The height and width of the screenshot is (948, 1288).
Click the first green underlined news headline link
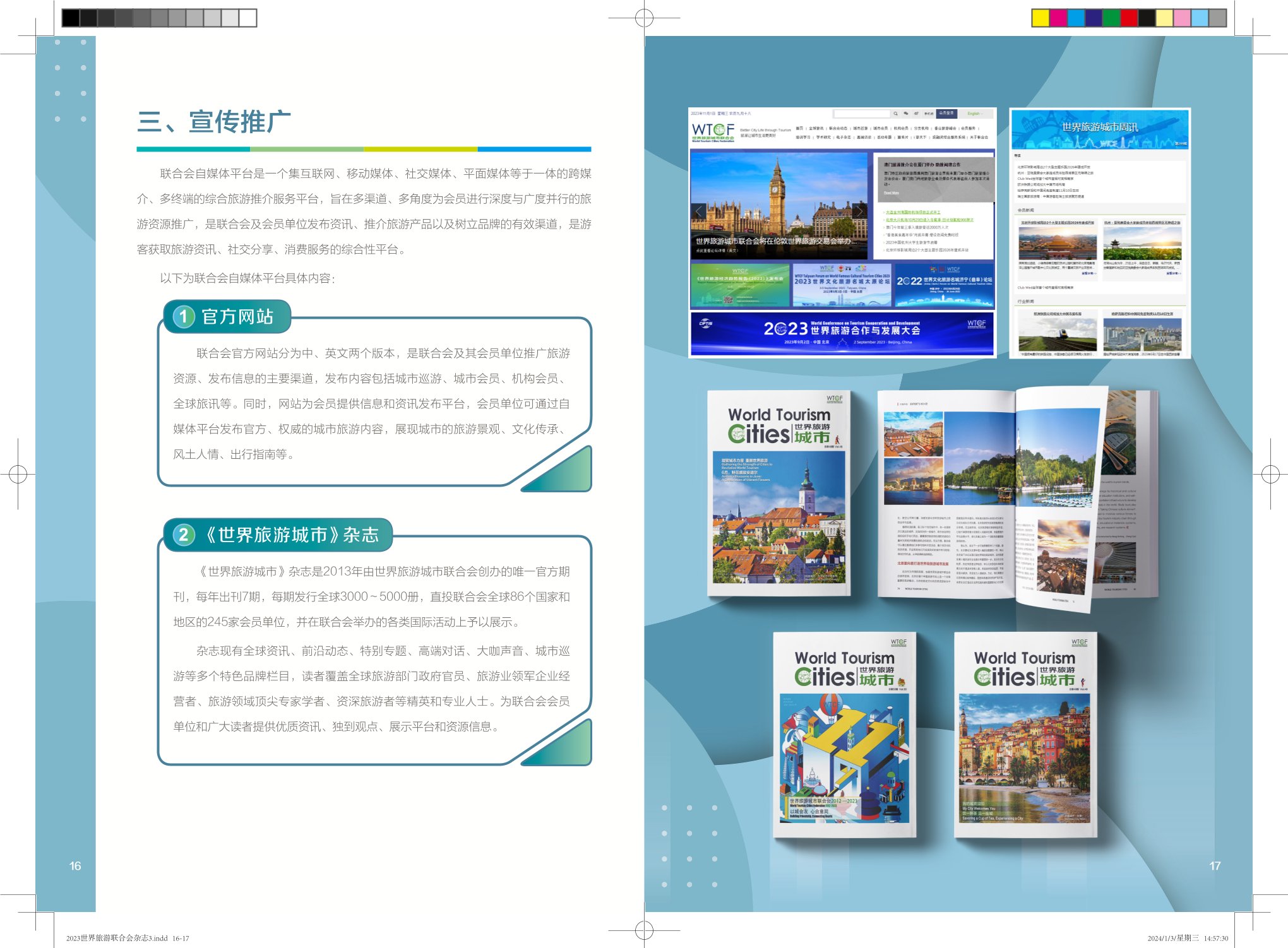point(913,212)
